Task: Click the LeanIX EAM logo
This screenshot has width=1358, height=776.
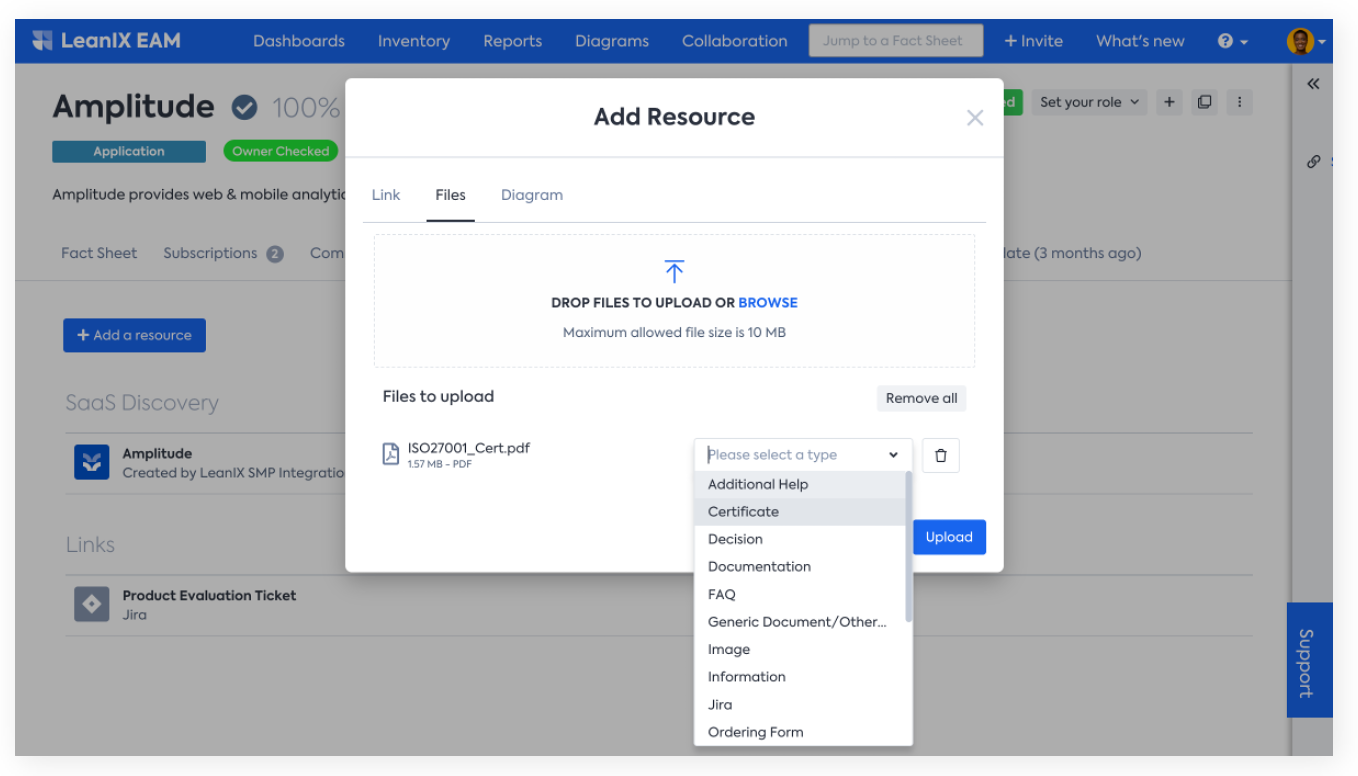Action: [x=106, y=41]
